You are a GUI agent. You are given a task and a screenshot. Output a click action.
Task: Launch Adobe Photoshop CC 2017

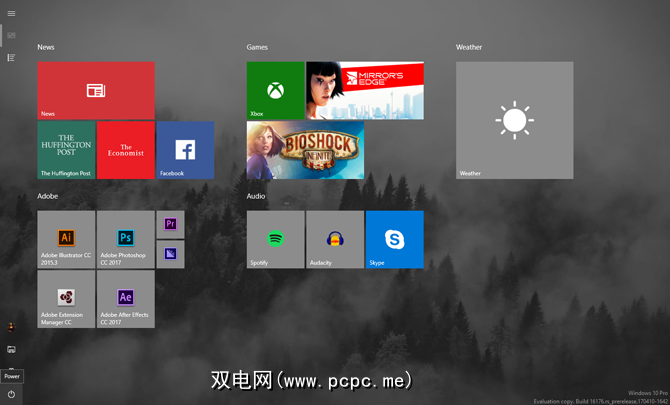click(x=126, y=239)
